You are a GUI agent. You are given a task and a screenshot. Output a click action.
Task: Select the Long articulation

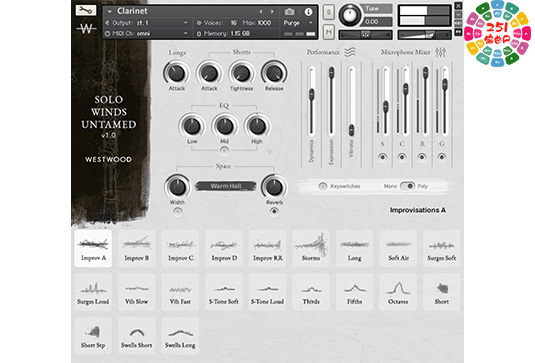[355, 248]
